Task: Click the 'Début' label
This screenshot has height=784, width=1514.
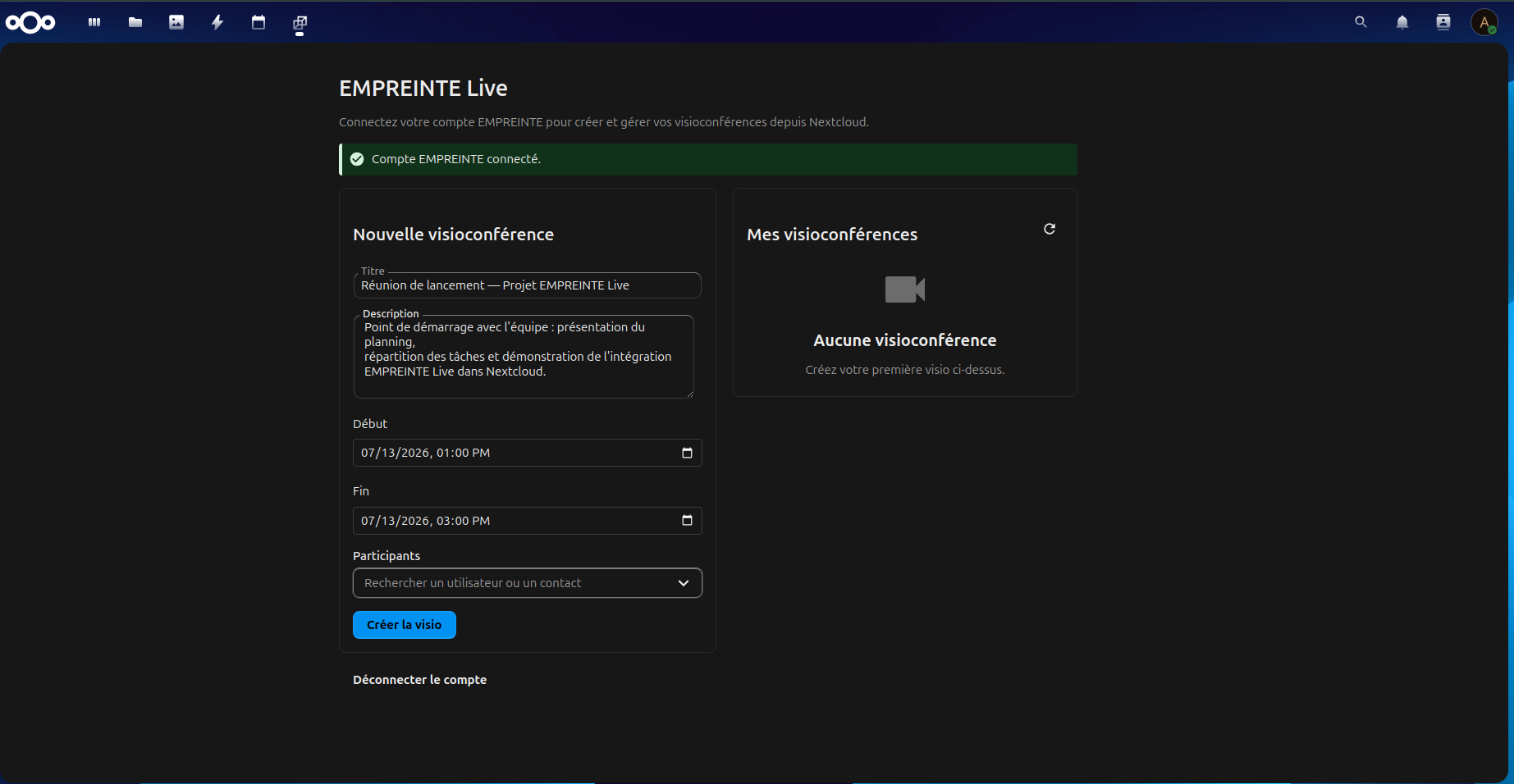Action: [370, 424]
